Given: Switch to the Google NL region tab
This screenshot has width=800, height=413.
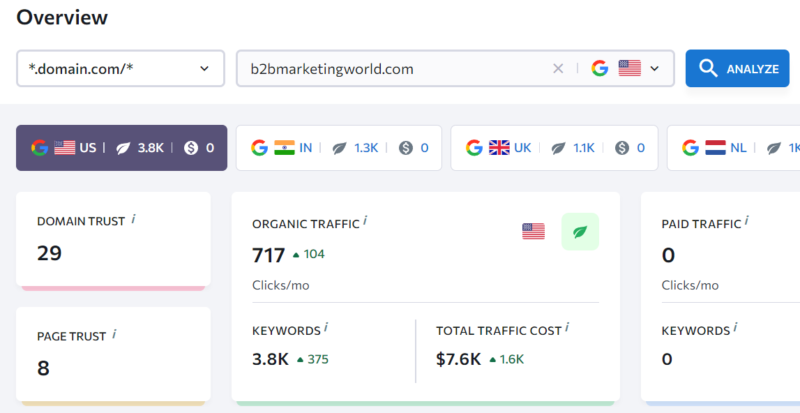Looking at the screenshot, I should click(734, 148).
